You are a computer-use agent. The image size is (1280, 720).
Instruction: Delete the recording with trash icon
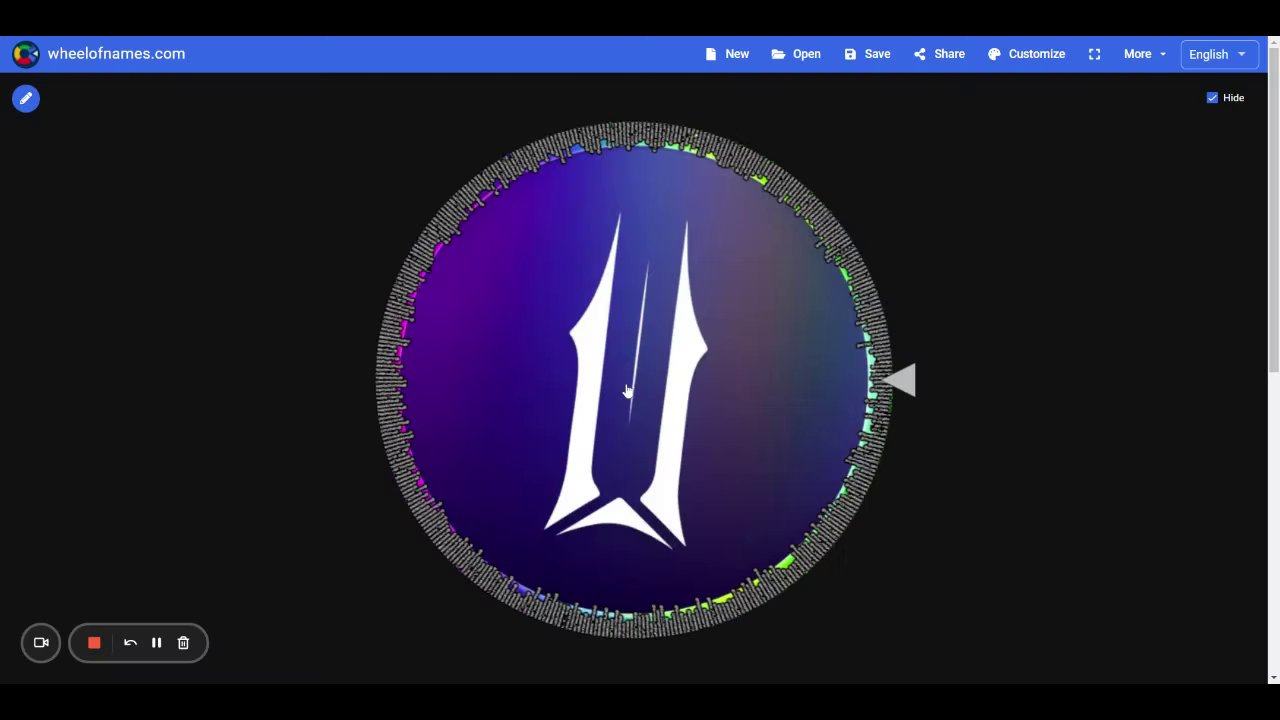(x=183, y=643)
